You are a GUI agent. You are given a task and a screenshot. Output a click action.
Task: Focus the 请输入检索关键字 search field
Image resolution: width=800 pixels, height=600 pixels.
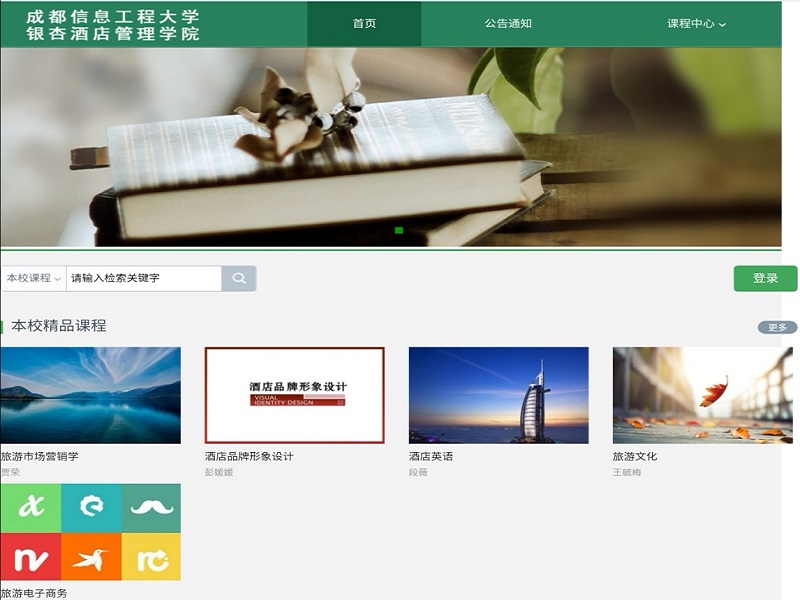[x=143, y=278]
